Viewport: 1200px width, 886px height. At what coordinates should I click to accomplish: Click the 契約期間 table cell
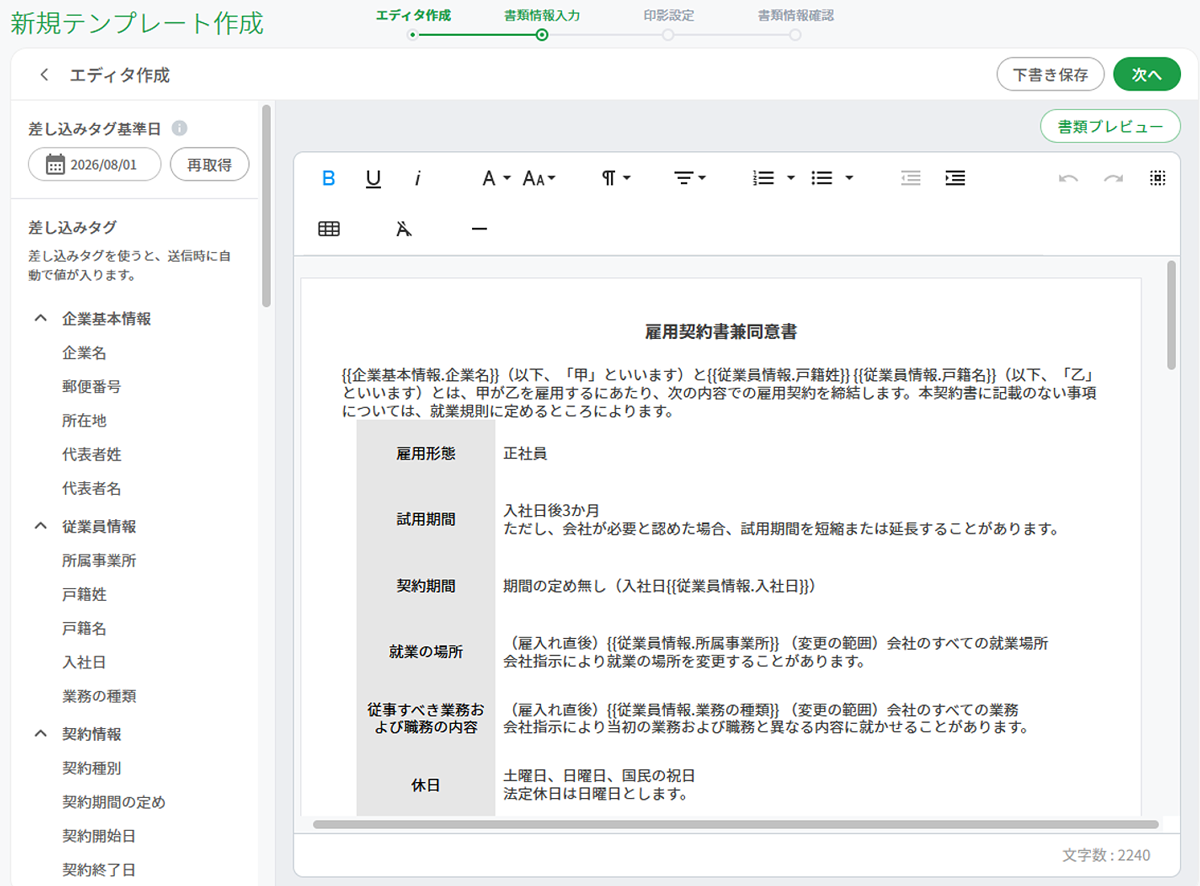click(x=426, y=586)
